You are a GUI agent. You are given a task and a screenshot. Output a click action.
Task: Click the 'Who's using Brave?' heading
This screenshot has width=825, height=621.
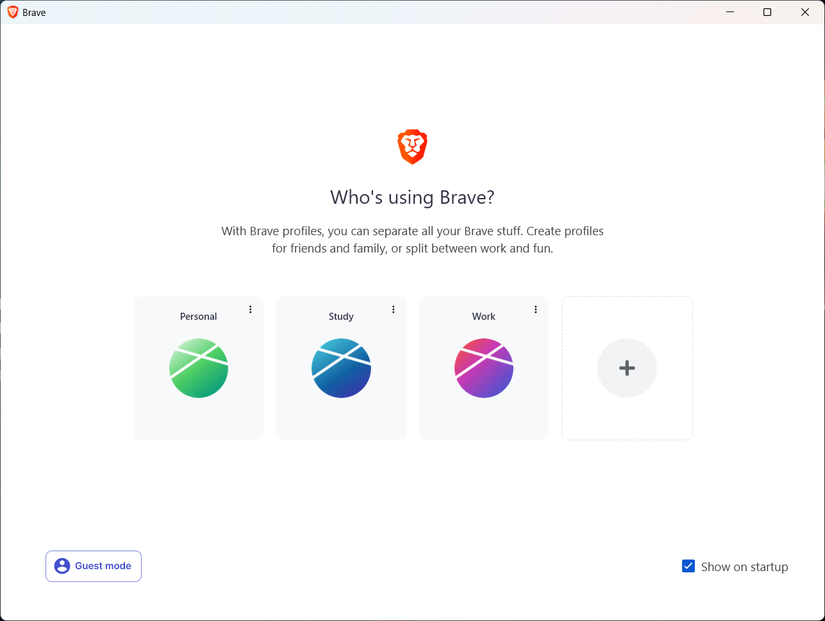point(412,197)
